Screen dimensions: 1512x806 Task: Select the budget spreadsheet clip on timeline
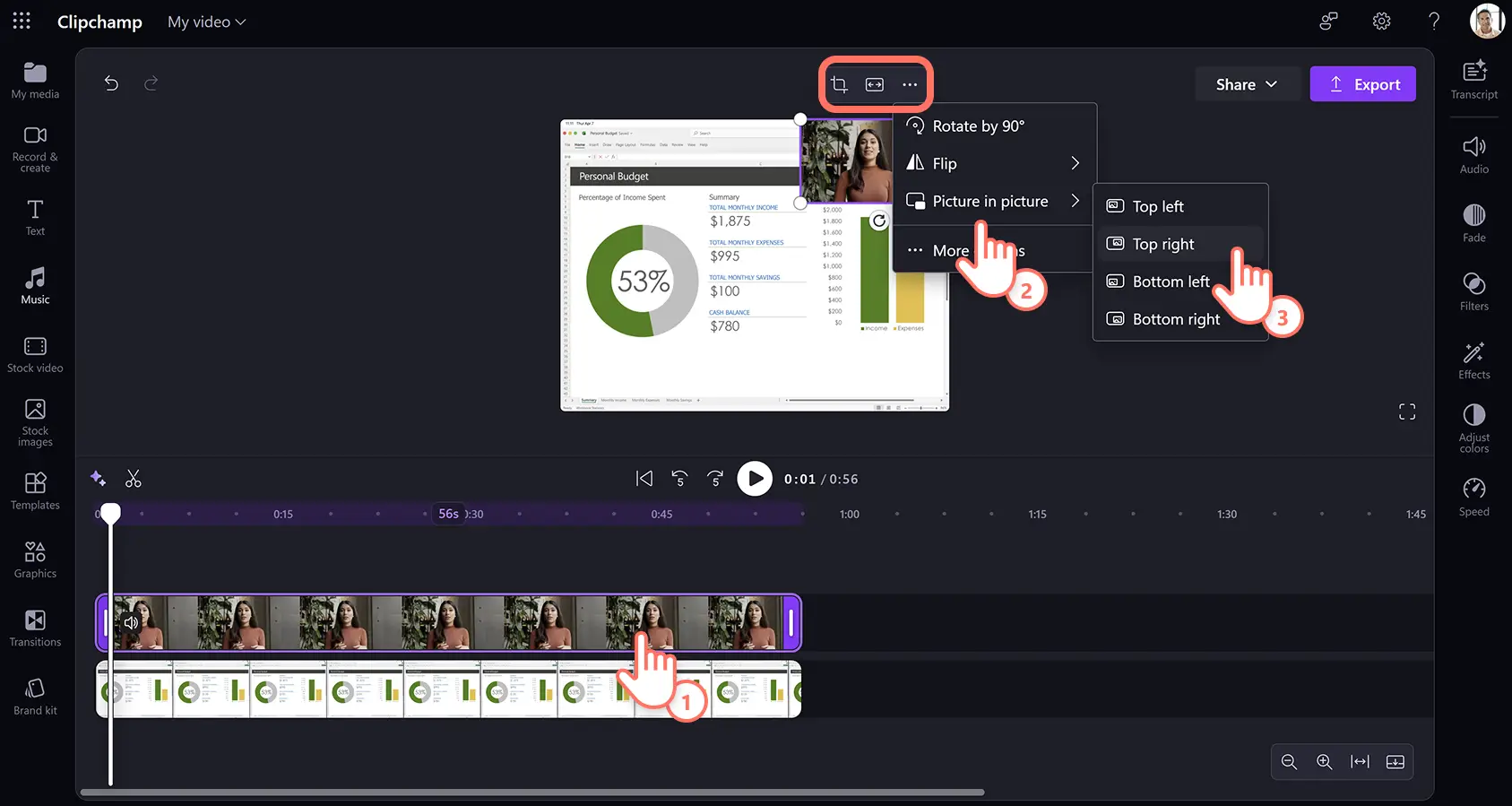click(448, 689)
